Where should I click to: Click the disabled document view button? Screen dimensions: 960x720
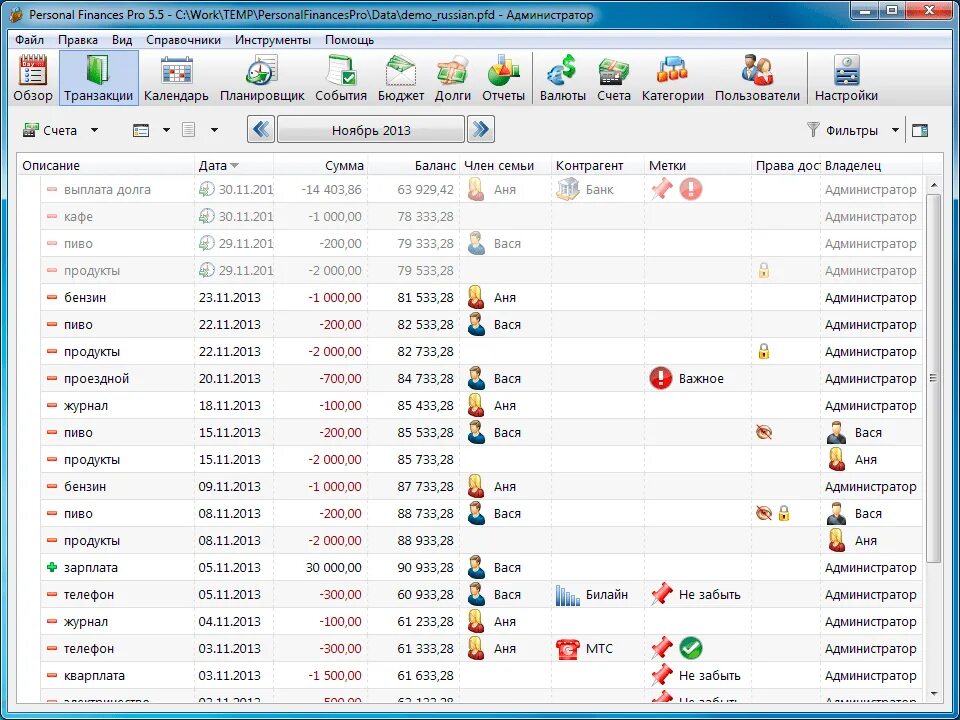point(189,130)
